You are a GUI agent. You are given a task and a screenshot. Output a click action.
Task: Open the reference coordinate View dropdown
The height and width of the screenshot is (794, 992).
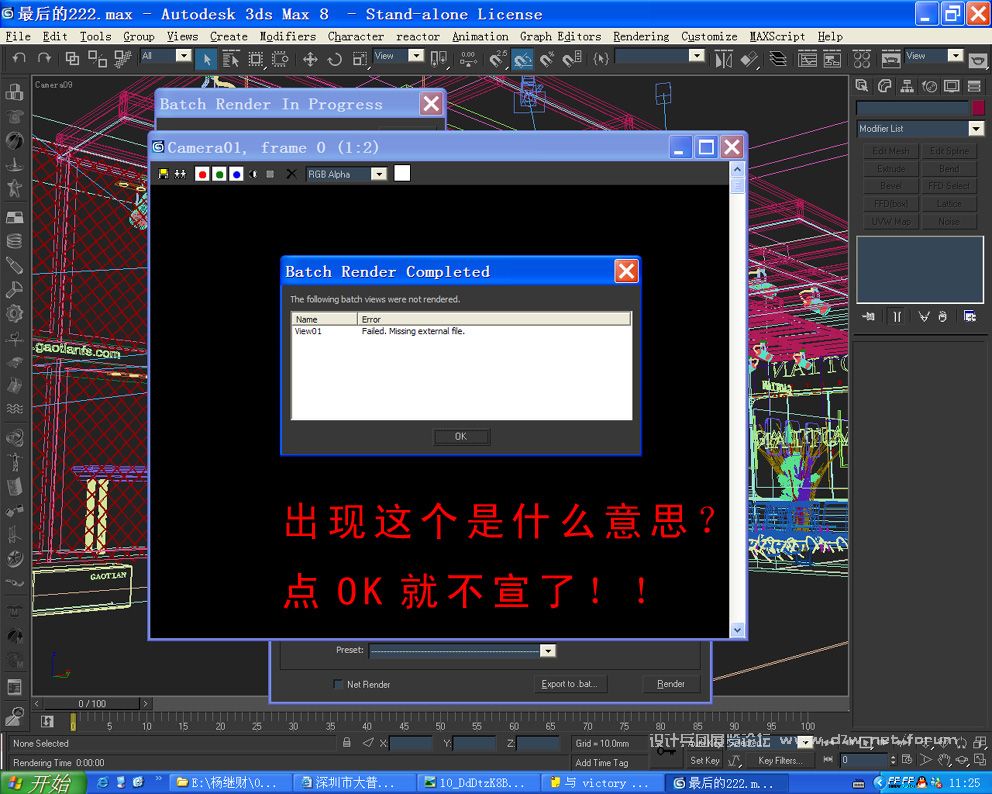(x=416, y=56)
